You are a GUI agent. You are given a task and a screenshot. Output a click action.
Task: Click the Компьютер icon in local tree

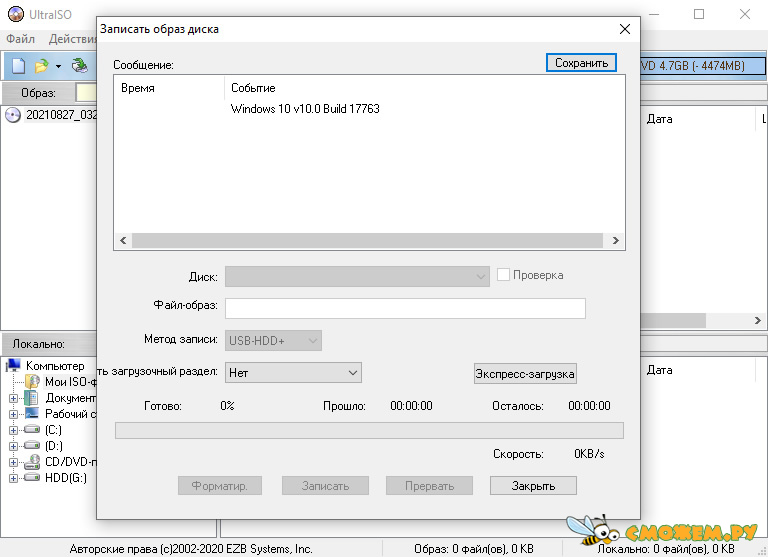coord(14,365)
